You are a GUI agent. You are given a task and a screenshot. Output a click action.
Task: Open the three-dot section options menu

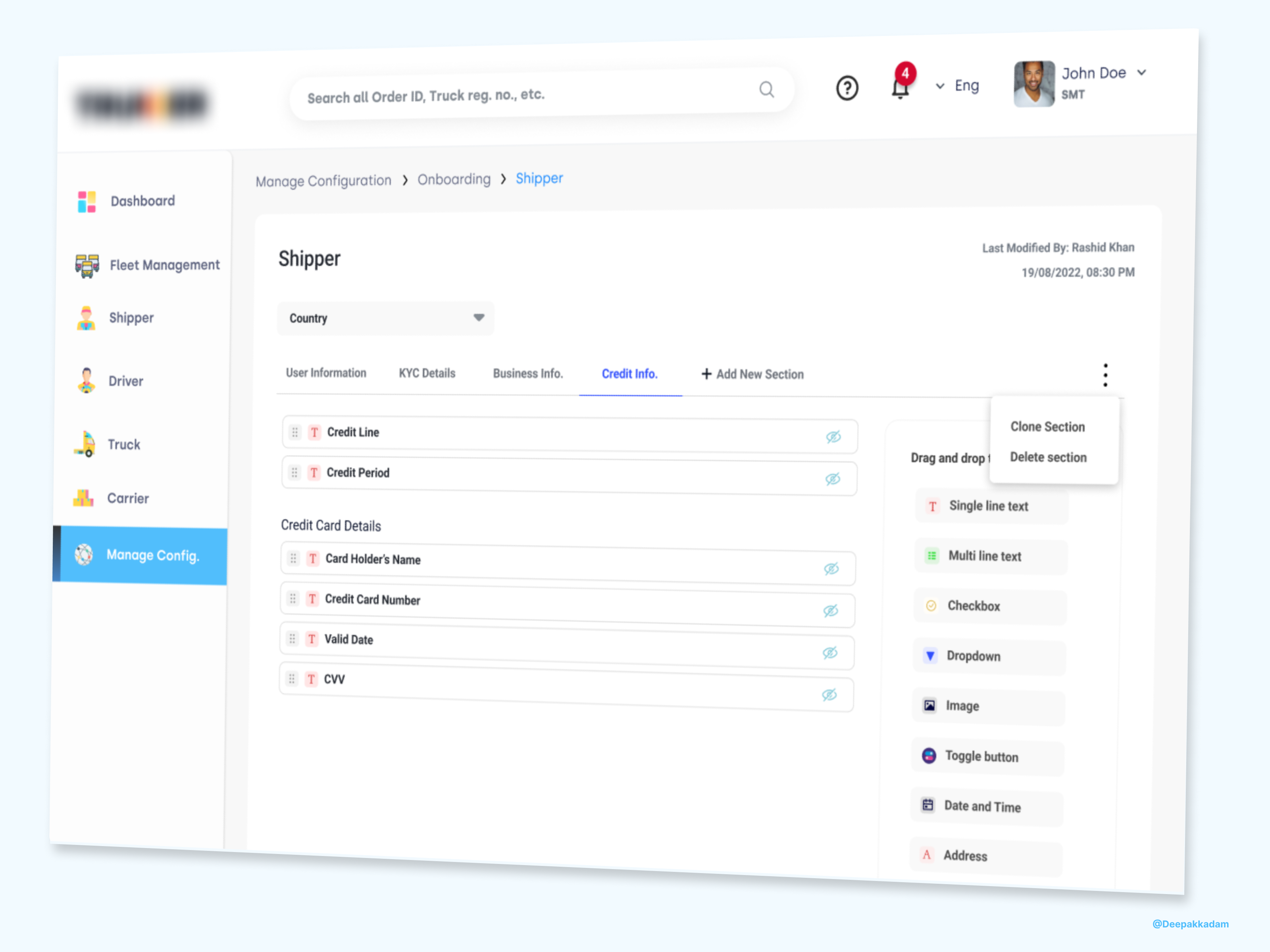point(1105,375)
